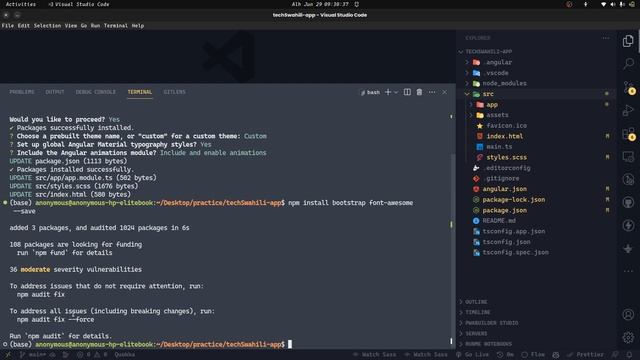Click Prettier in the status bar

(585, 355)
